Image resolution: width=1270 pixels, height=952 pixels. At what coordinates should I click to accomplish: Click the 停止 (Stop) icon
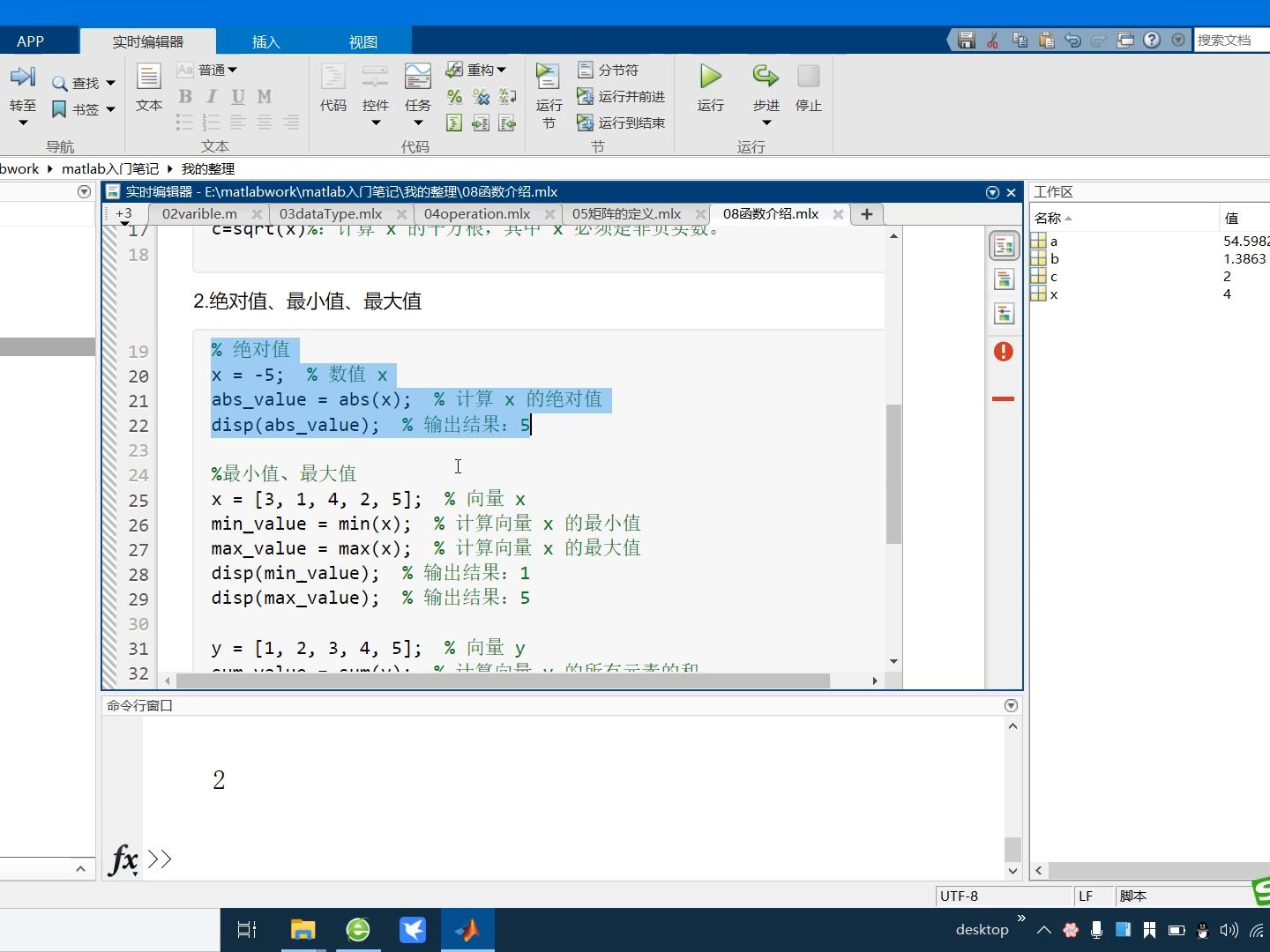[x=809, y=77]
